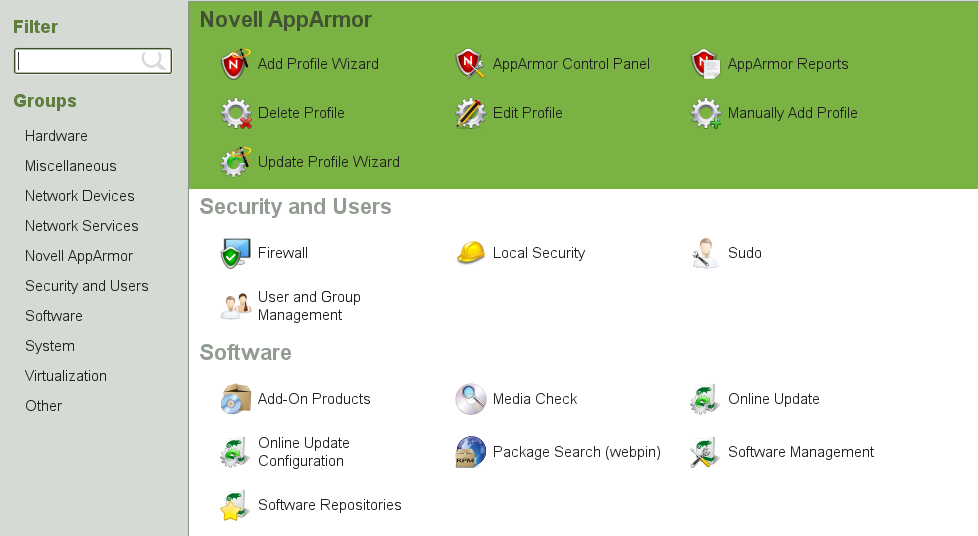Pick the System group
Screen dimensions: 978x536
[50, 346]
